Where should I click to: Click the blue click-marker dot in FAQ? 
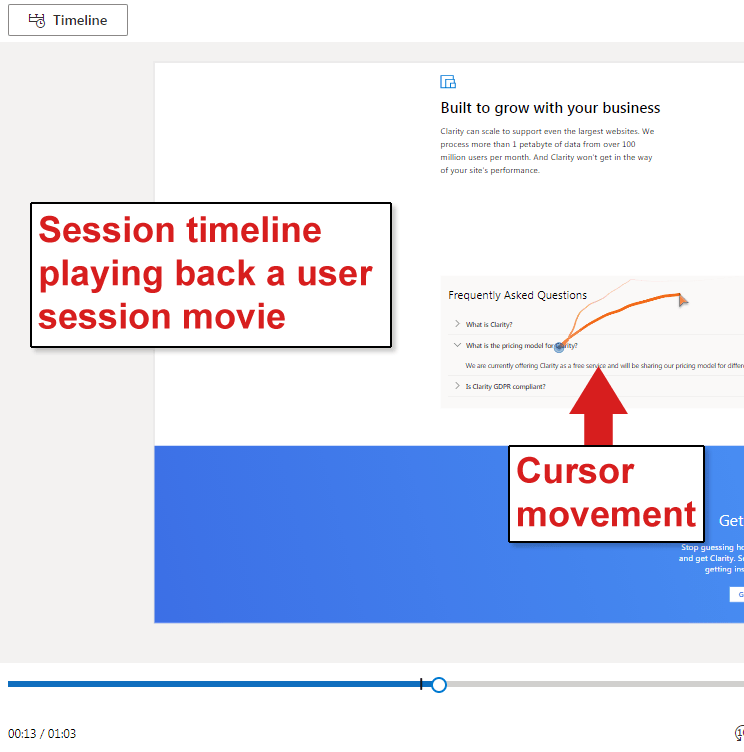click(559, 347)
